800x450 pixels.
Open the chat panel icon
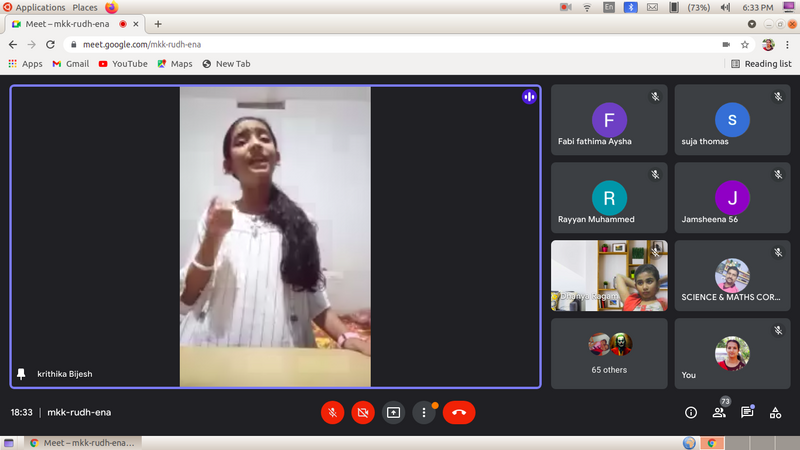(747, 412)
